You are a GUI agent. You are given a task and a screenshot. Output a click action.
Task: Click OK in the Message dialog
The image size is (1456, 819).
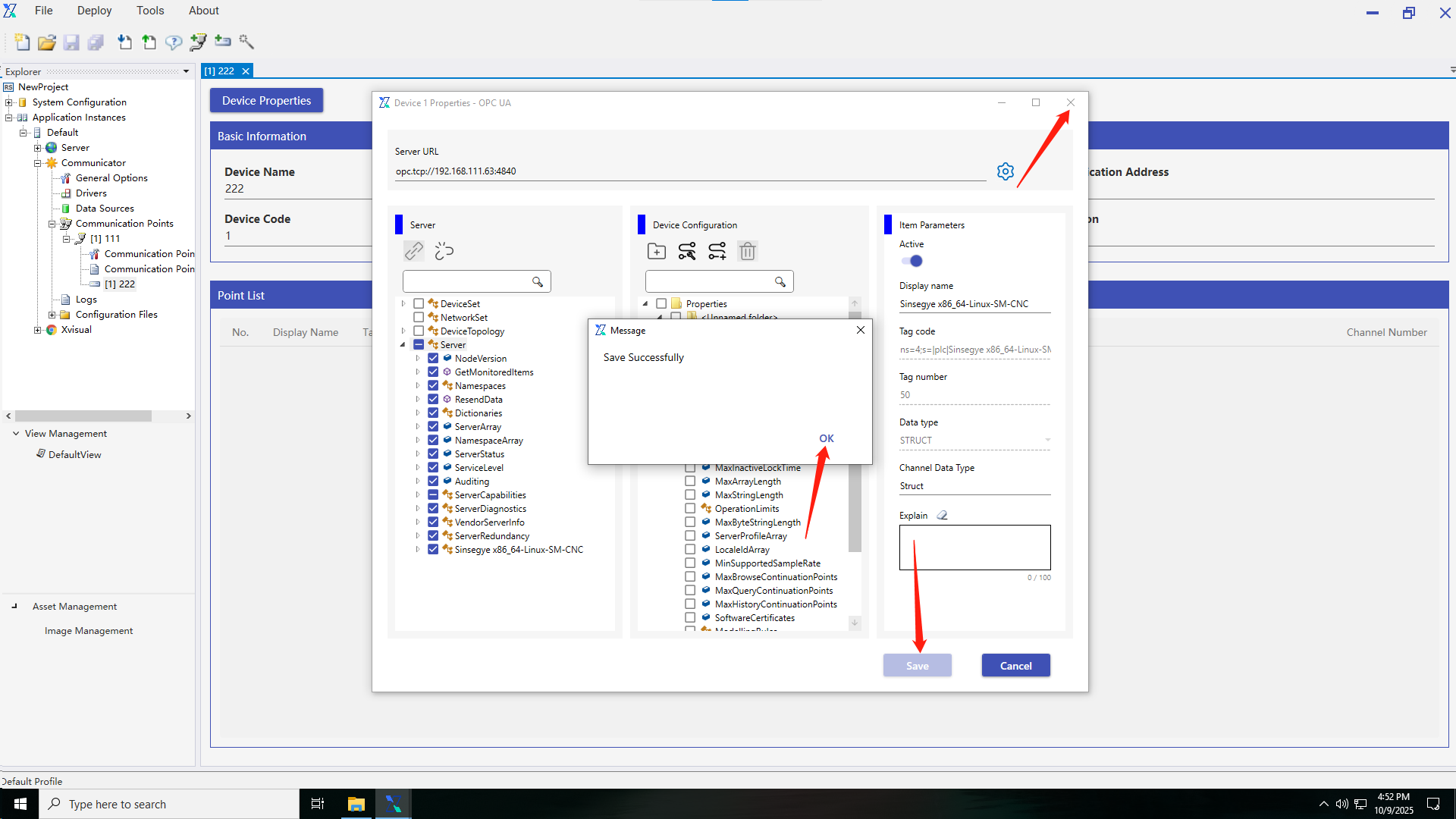tap(826, 438)
